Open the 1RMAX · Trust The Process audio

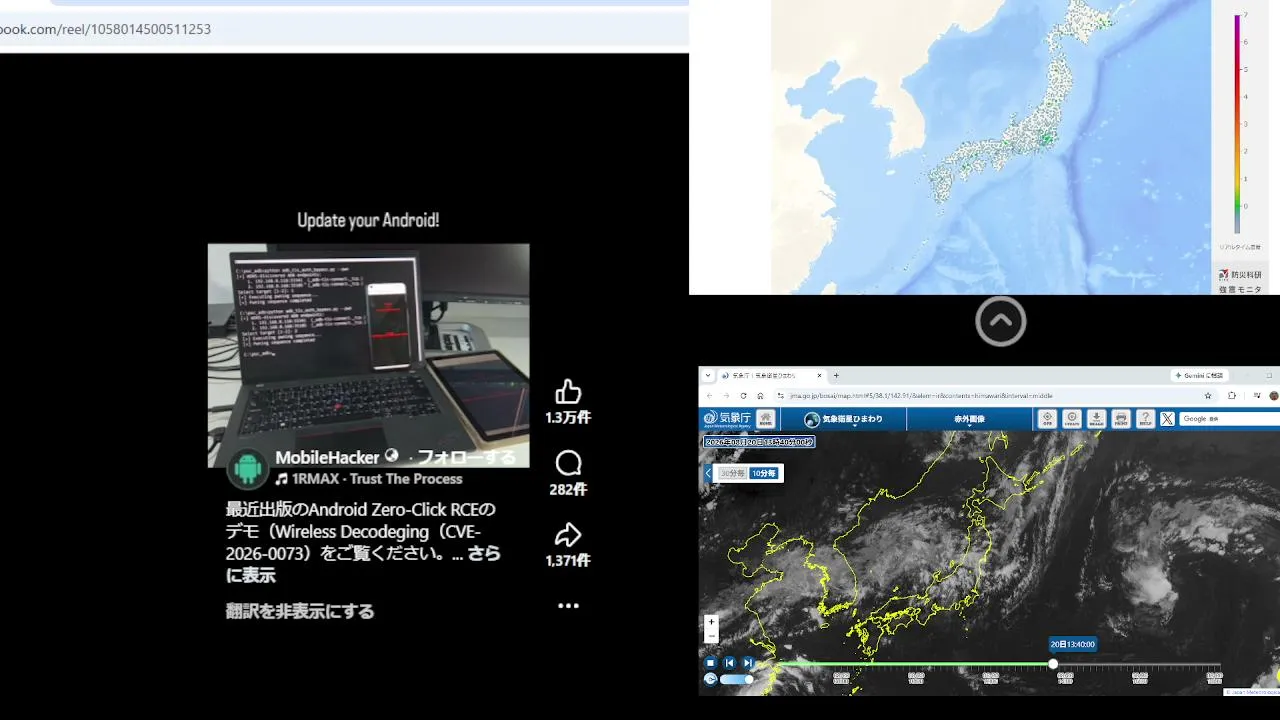coord(369,479)
